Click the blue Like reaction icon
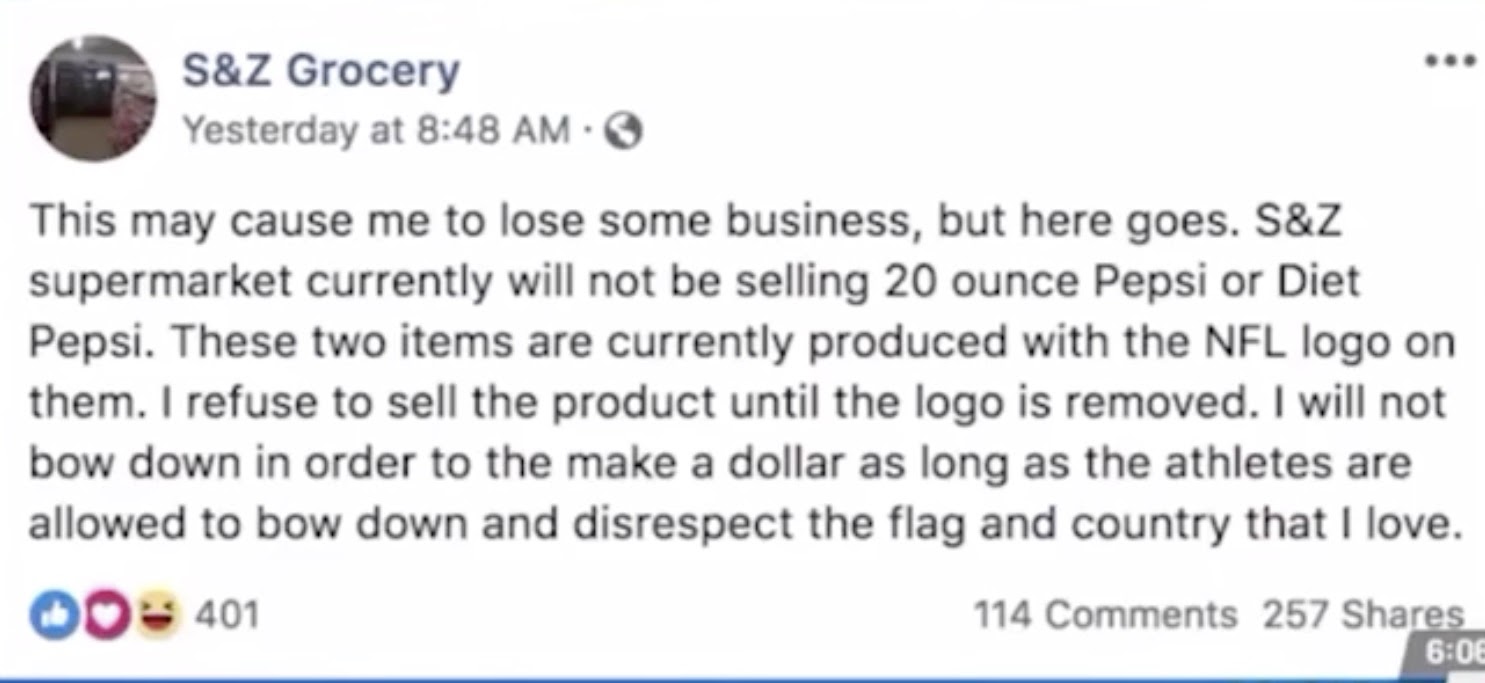 (46, 612)
